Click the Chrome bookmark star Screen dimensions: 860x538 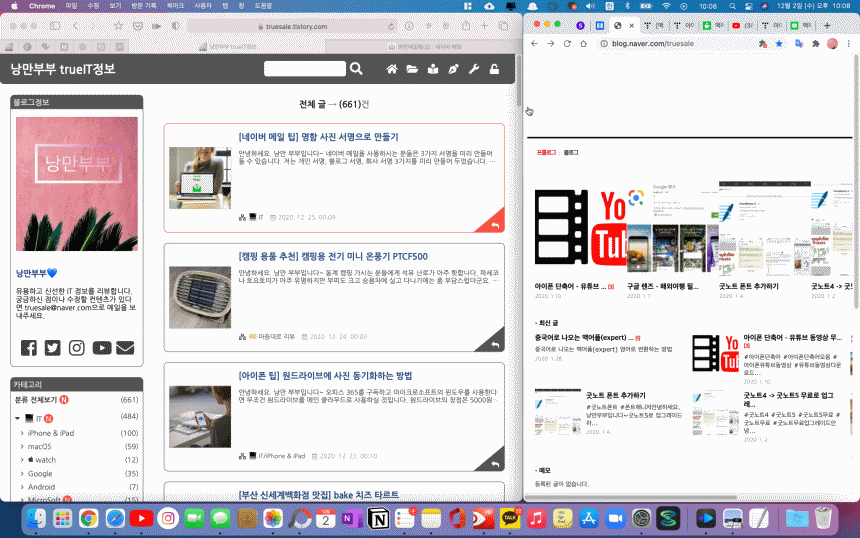tap(779, 43)
